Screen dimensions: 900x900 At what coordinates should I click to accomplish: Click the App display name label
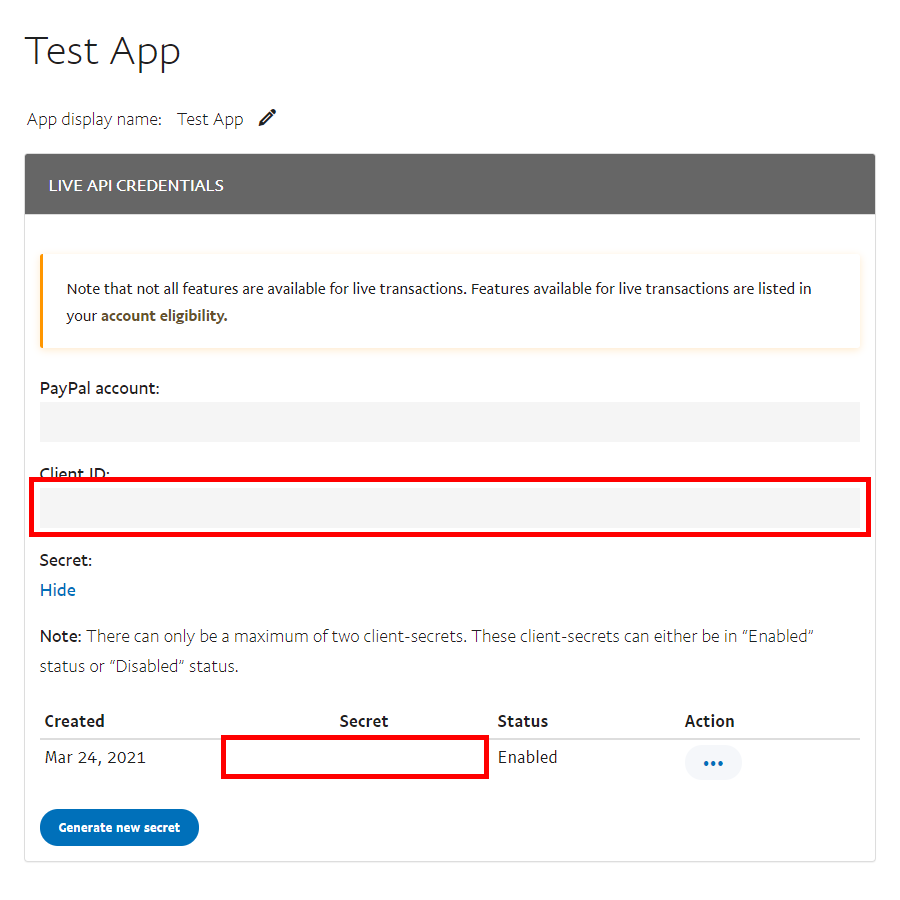(x=94, y=119)
